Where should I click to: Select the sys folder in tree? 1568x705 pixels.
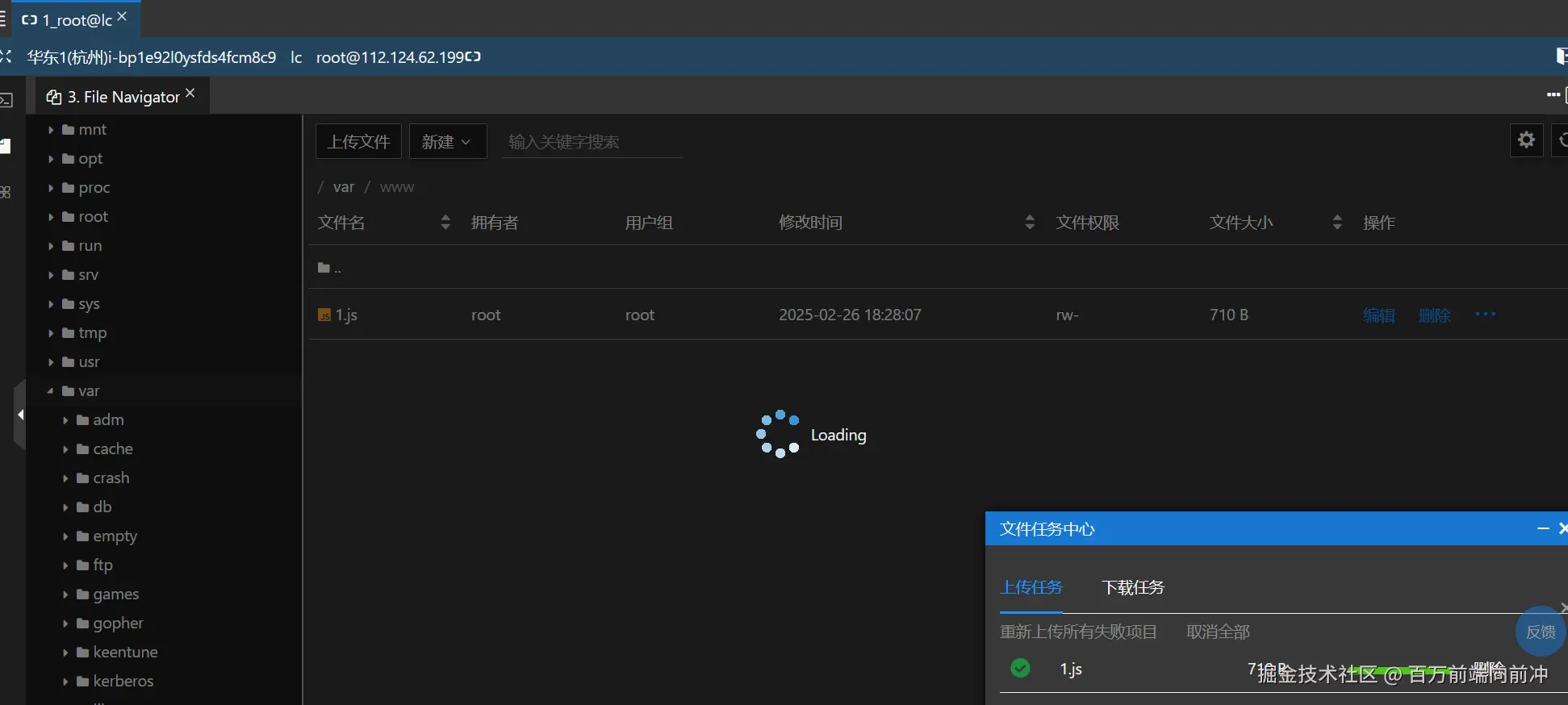click(89, 304)
